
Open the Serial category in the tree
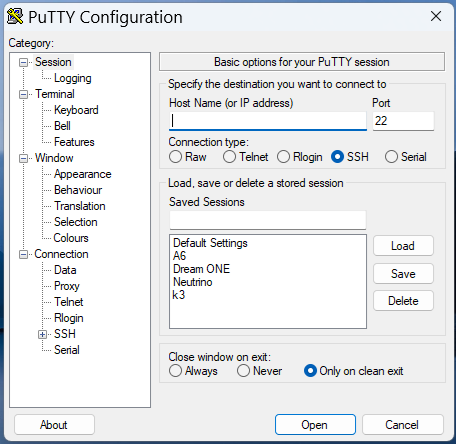pos(67,350)
